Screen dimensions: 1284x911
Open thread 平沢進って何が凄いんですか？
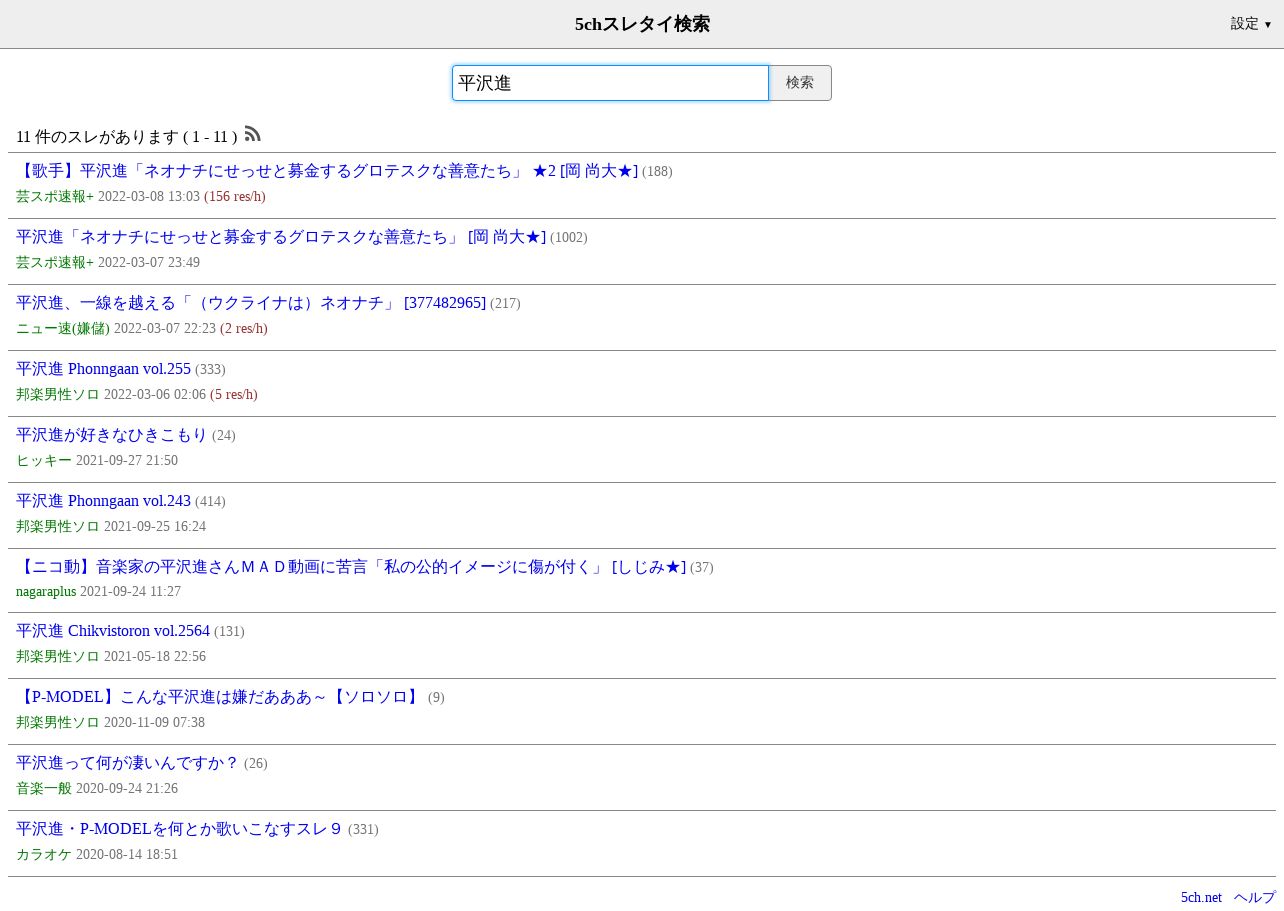pyautogui.click(x=128, y=763)
